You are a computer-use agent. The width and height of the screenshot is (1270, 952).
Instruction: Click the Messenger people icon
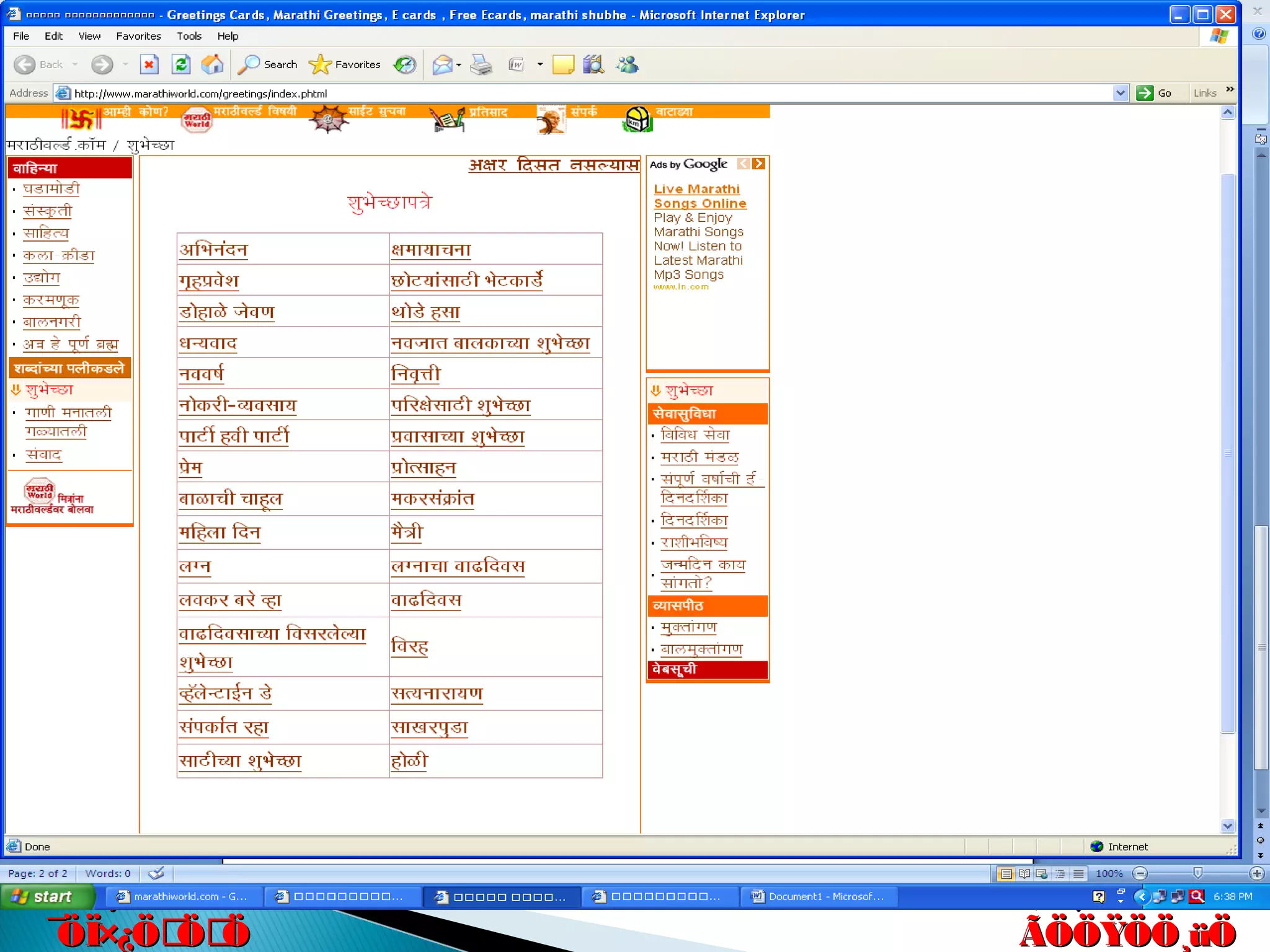coord(627,64)
